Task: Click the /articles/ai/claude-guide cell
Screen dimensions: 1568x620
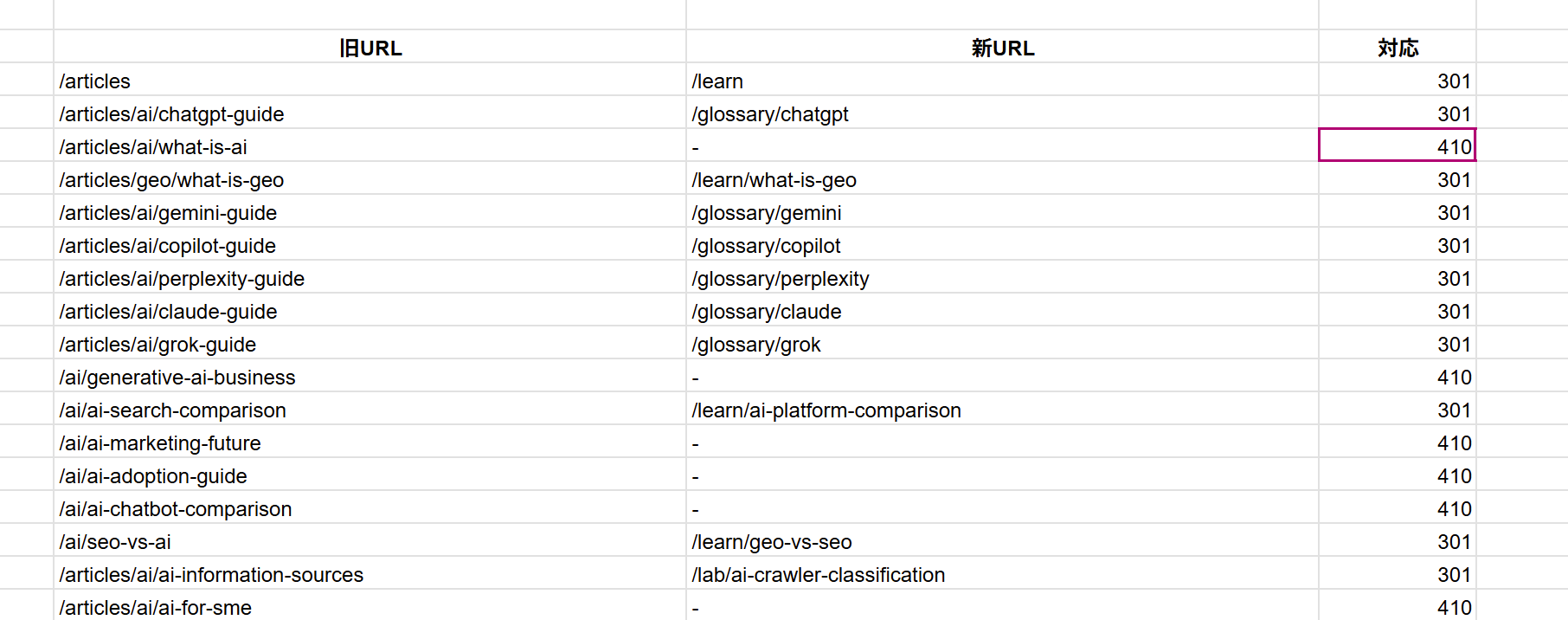Action: pos(370,311)
